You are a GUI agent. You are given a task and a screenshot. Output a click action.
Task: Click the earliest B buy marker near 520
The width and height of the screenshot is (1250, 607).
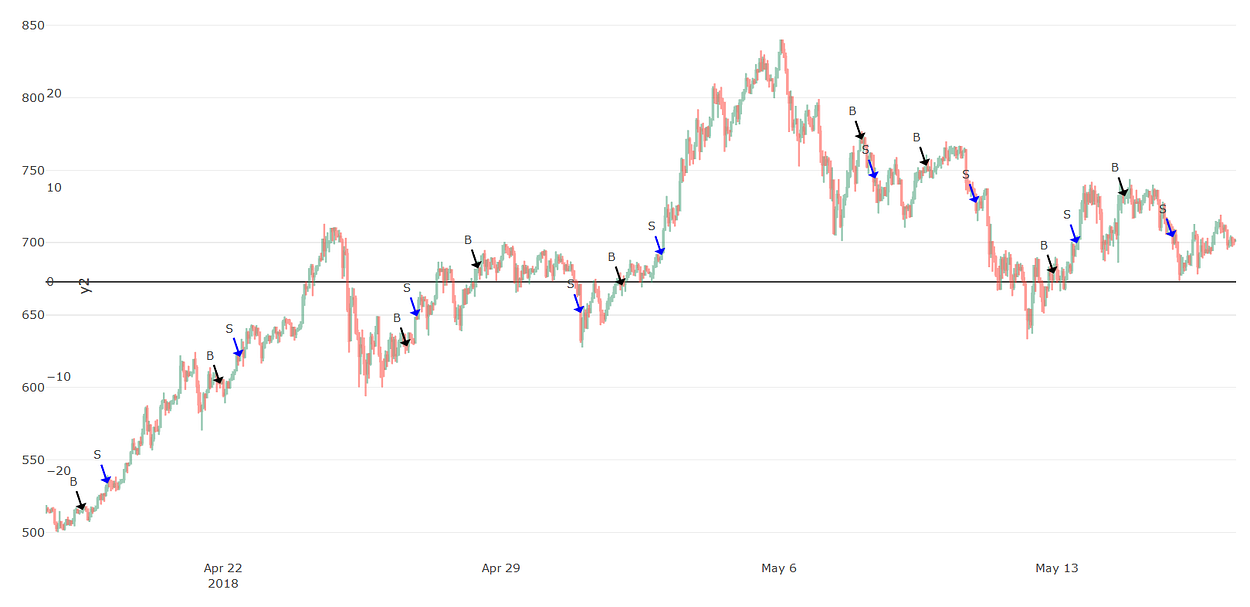pyautogui.click(x=73, y=481)
